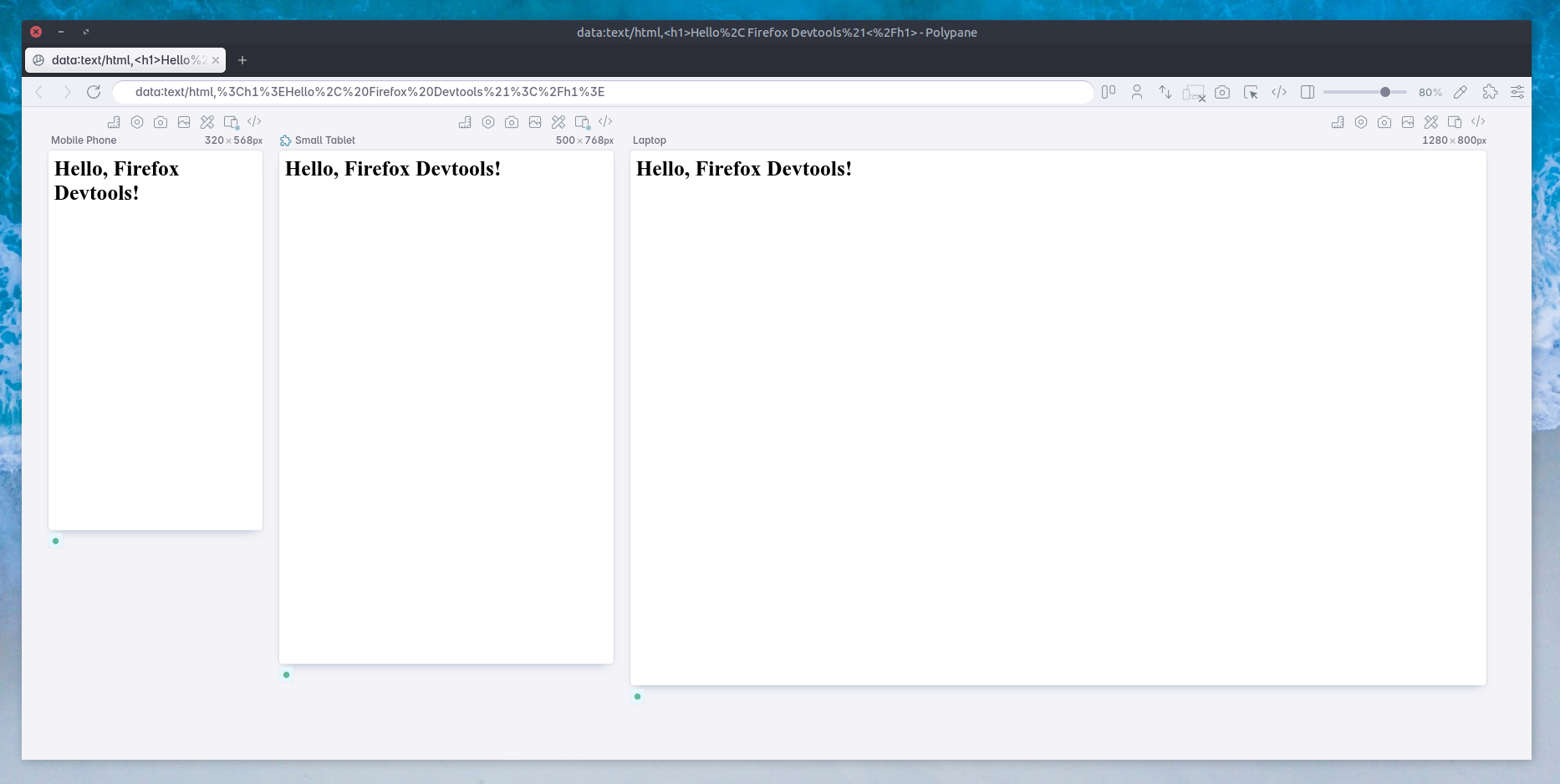1560x784 pixels.
Task: Open image overlay for Mobile Phone pane
Action: click(x=184, y=122)
